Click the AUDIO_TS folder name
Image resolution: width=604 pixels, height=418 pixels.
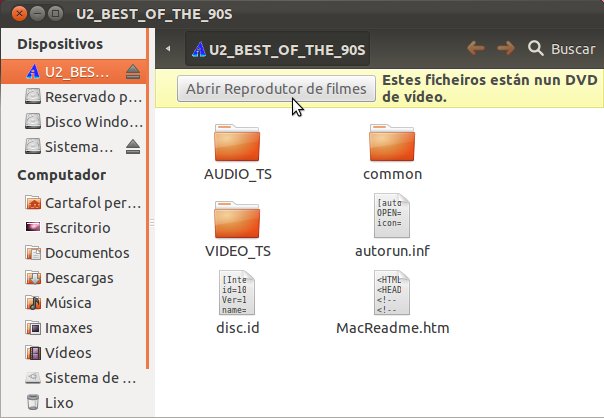(238, 174)
